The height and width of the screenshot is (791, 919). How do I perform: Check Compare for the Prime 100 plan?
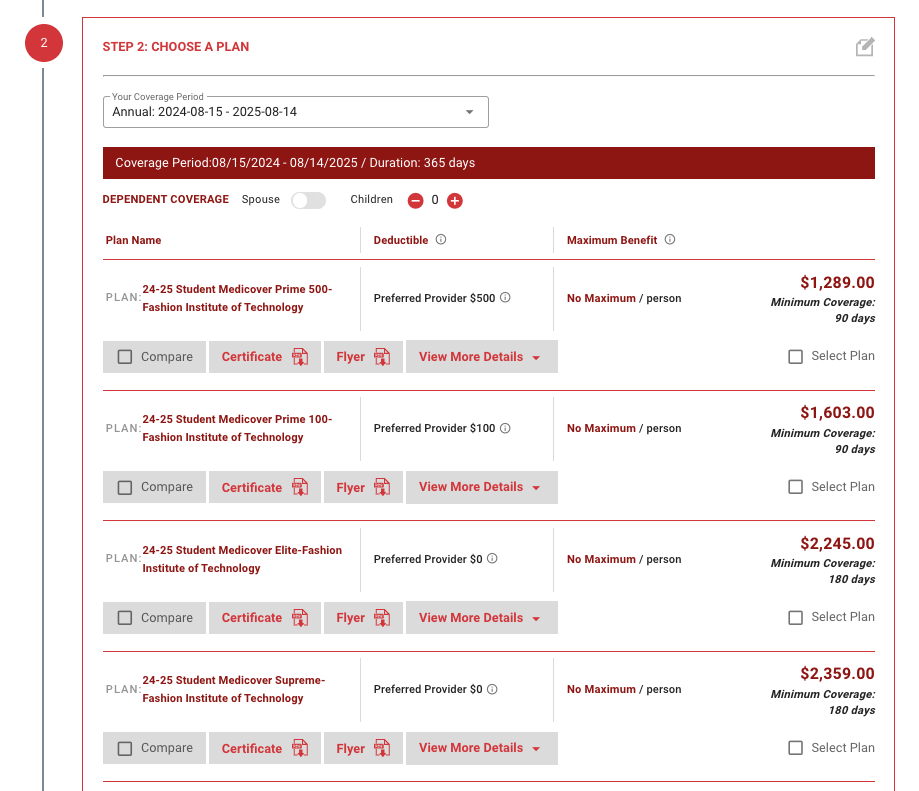coord(125,487)
